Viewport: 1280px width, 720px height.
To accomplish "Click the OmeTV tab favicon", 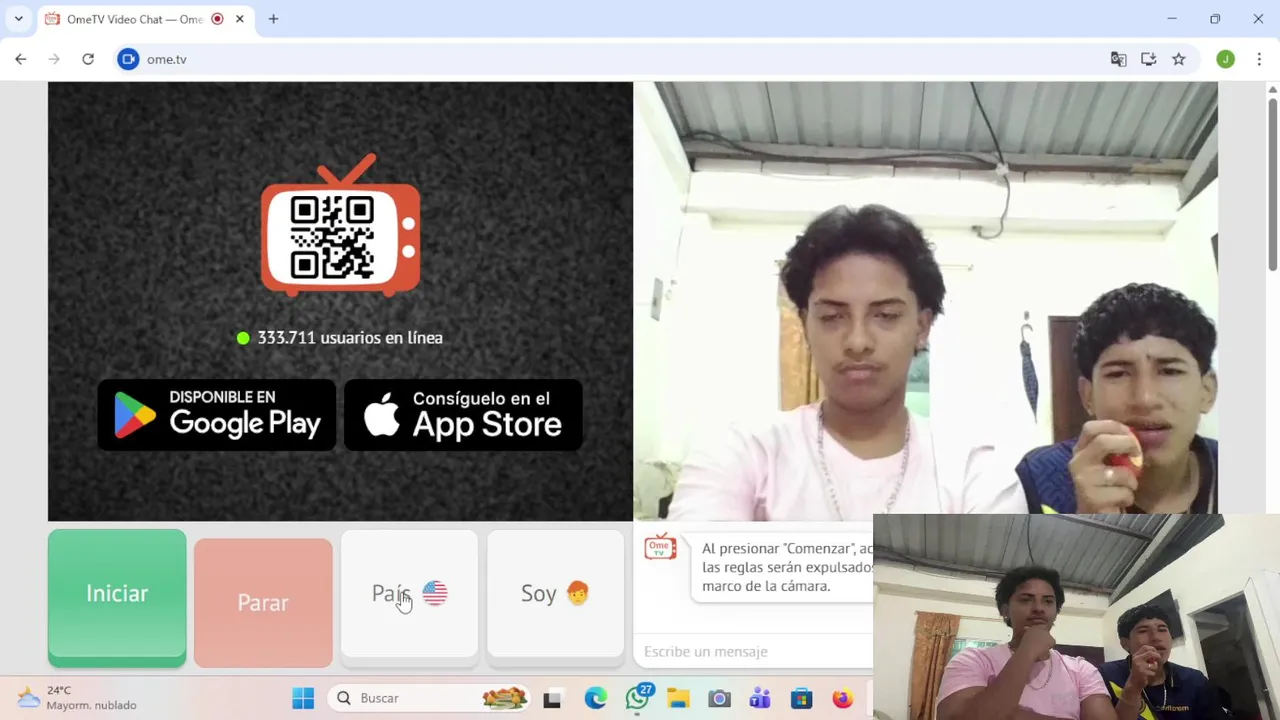I will click(52, 19).
